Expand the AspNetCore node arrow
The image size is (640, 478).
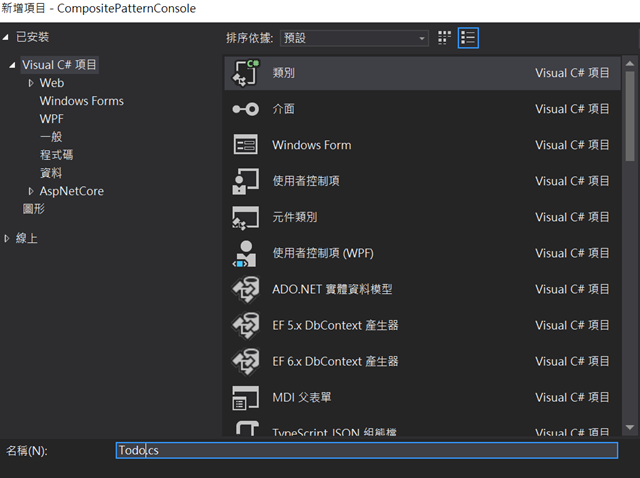click(x=31, y=191)
